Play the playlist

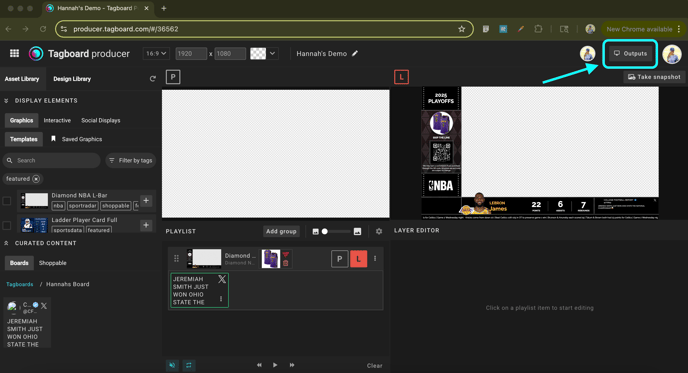[x=275, y=365]
